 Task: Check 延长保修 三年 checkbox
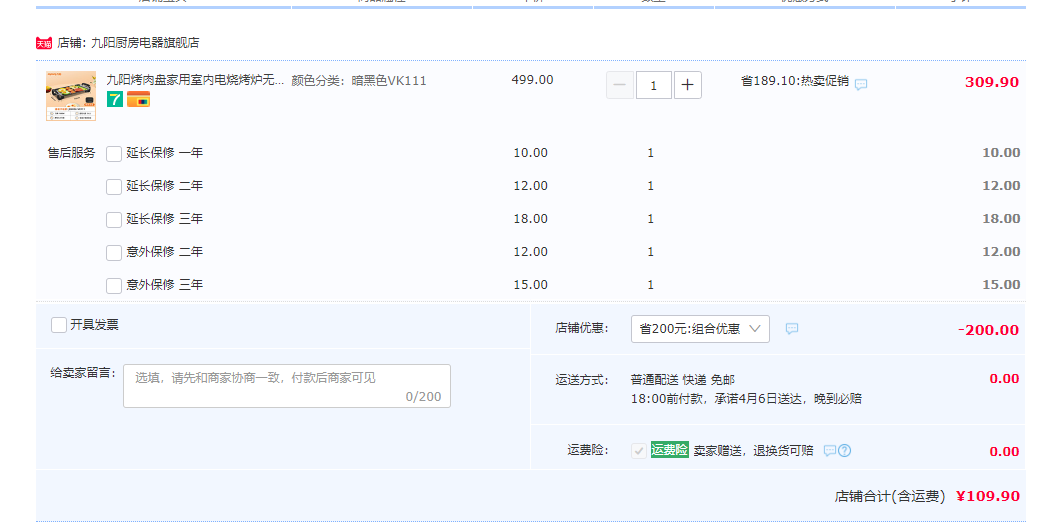click(x=114, y=220)
